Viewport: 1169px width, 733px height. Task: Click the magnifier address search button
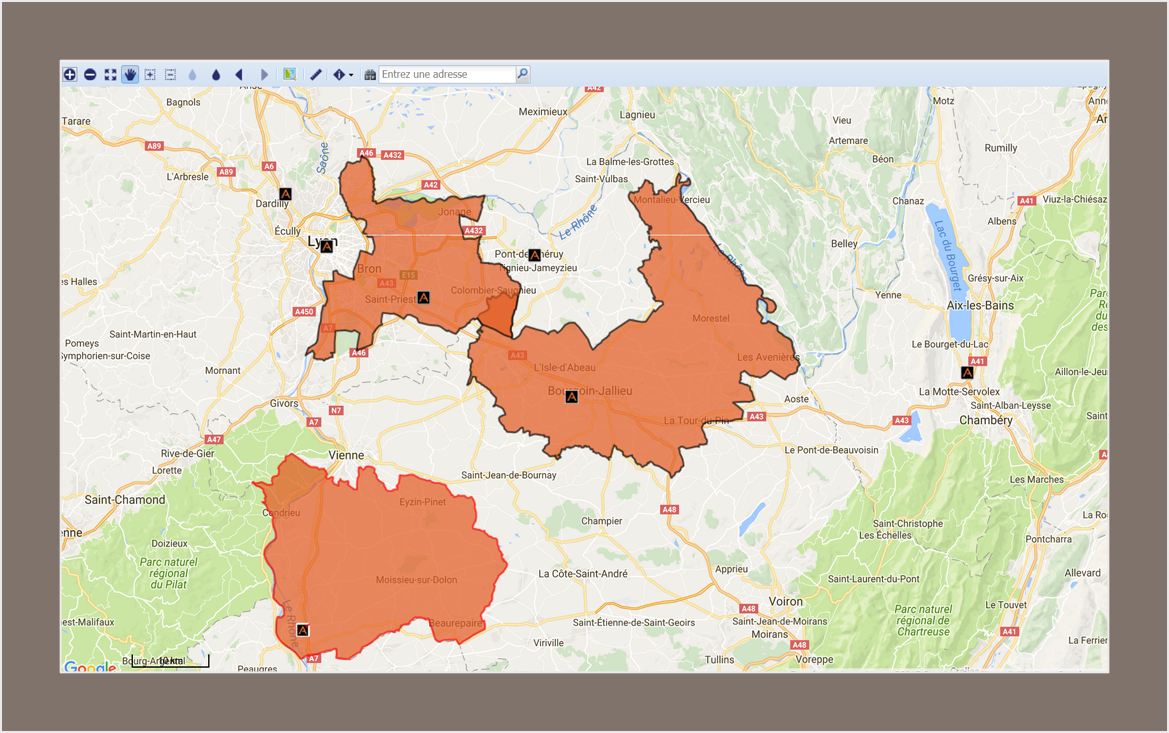523,74
